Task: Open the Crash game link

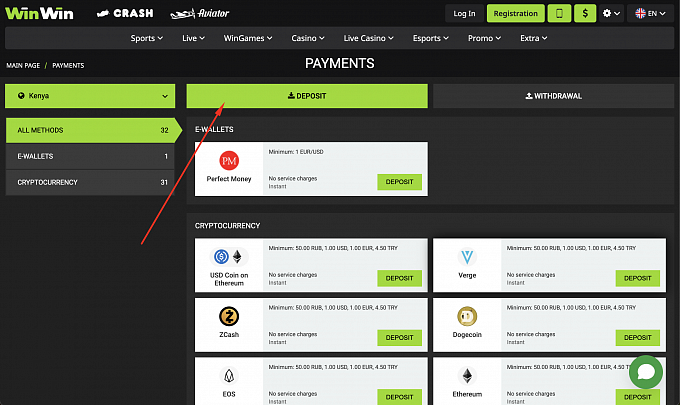Action: point(125,13)
